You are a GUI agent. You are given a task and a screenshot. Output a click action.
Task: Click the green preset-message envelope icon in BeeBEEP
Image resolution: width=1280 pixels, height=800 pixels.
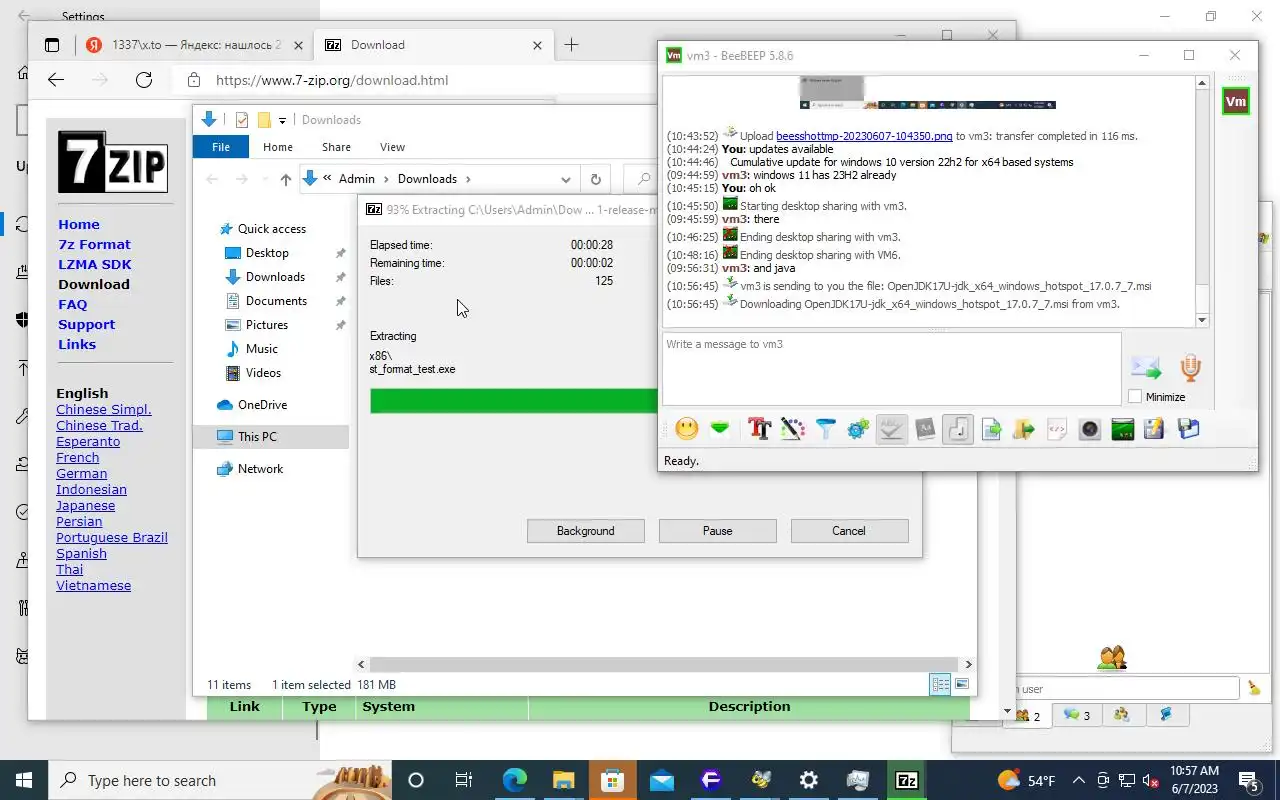719,429
